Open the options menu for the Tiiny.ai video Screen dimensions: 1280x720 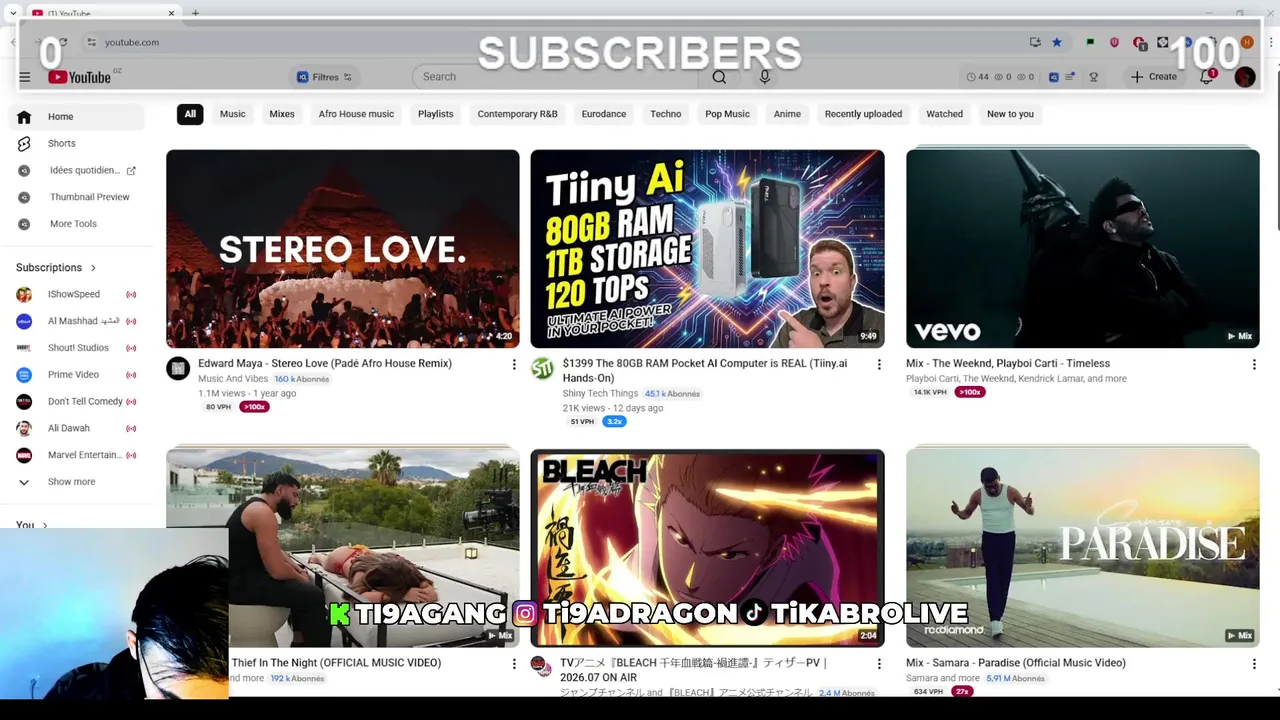879,365
